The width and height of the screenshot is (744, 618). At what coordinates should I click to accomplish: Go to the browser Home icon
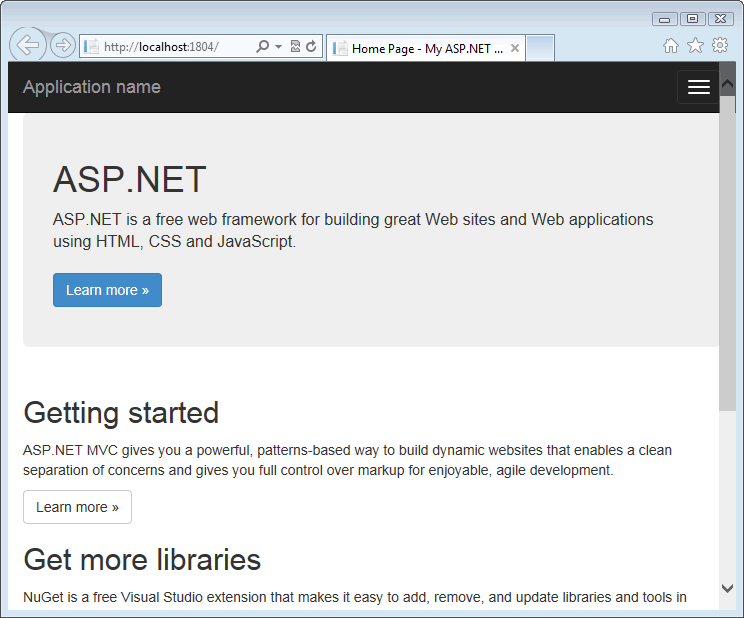(x=670, y=46)
